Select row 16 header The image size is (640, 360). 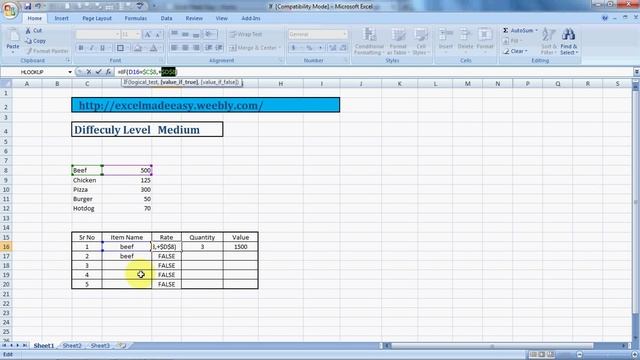pos(6,247)
